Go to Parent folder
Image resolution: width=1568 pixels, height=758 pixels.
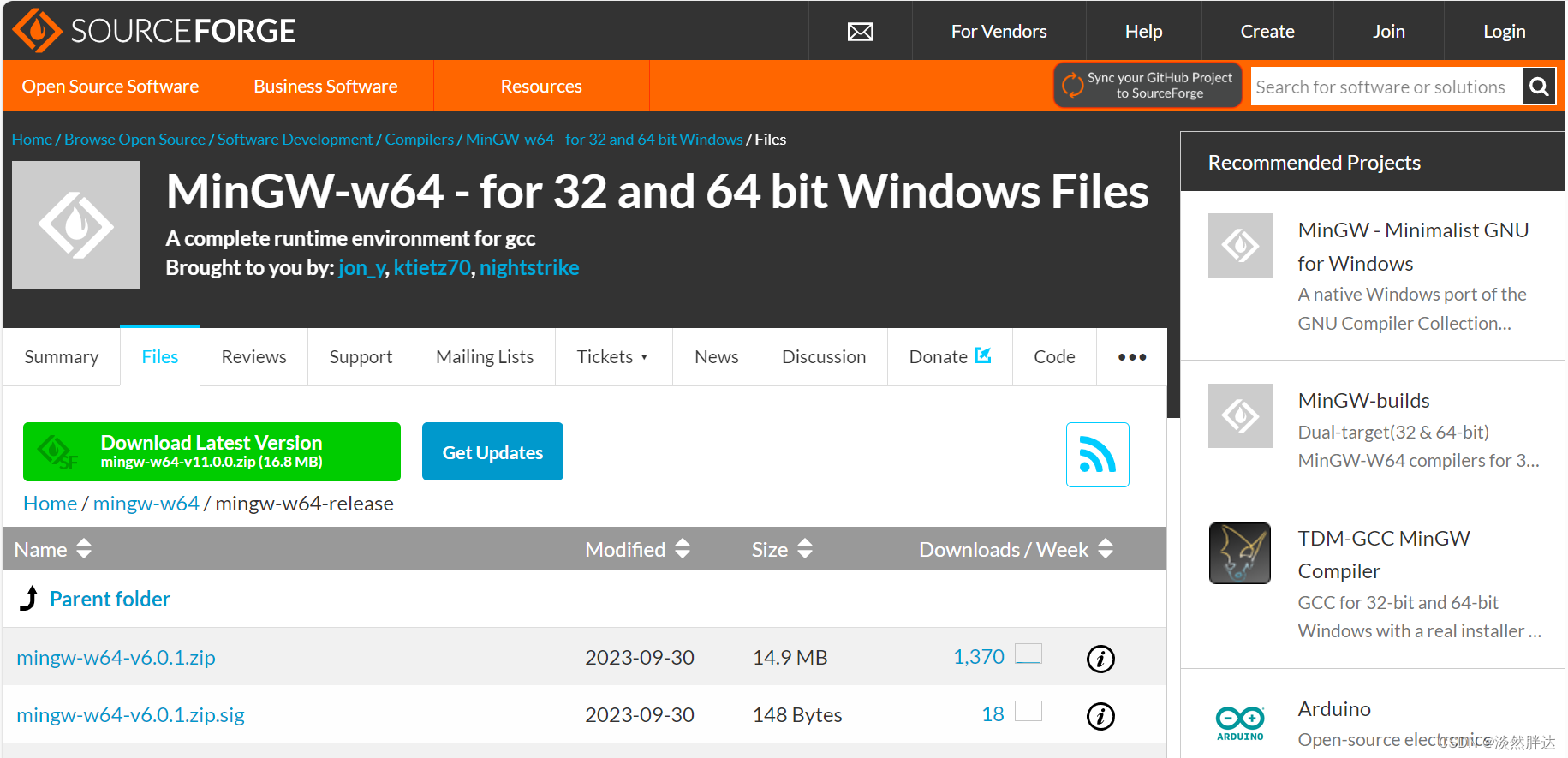(x=110, y=599)
